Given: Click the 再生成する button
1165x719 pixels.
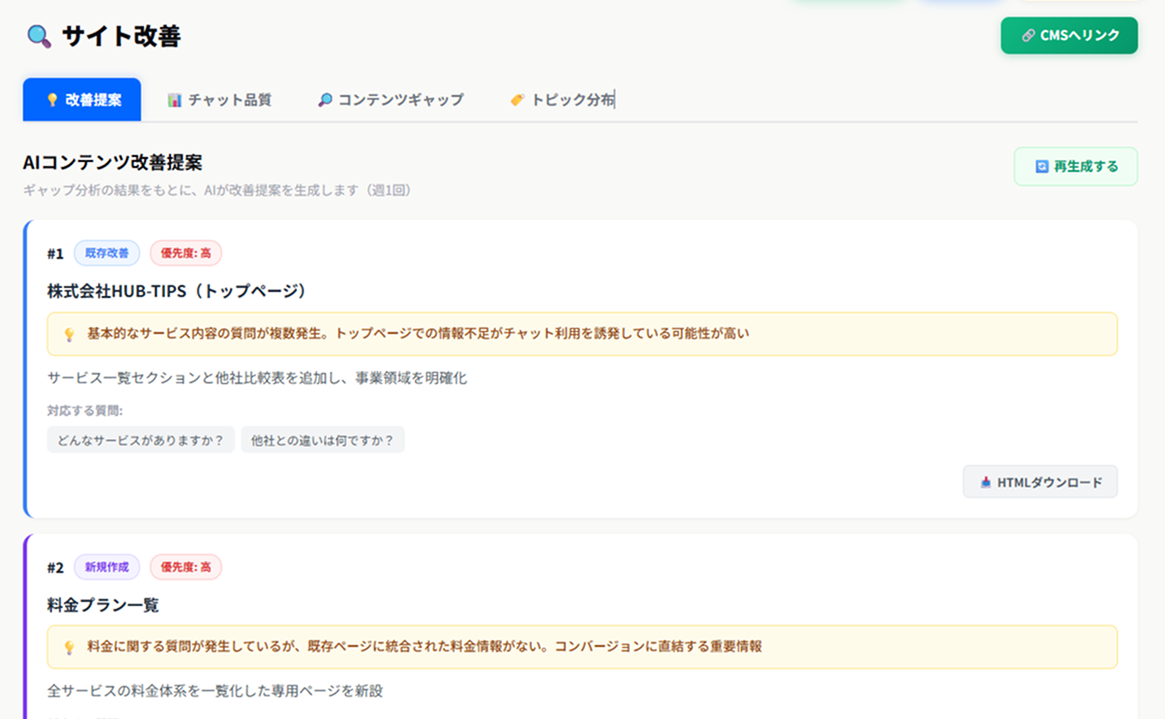Looking at the screenshot, I should point(1076,166).
